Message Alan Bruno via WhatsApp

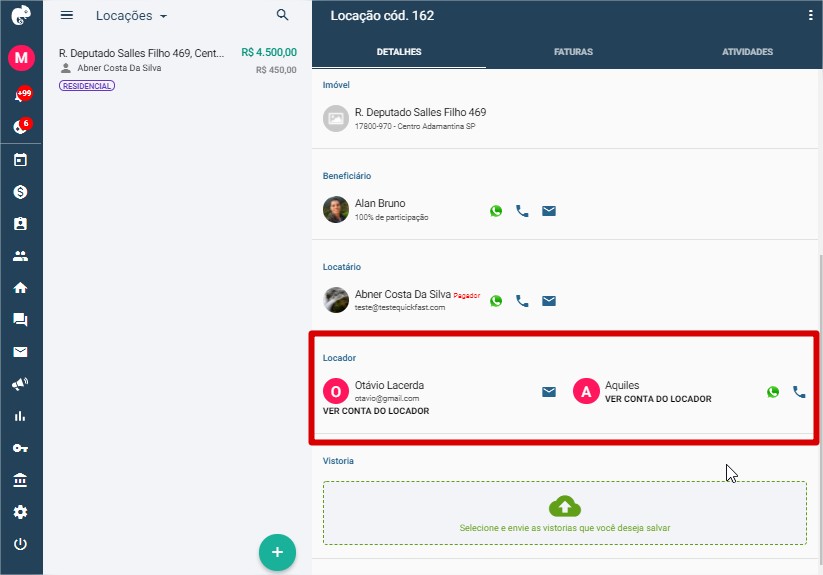[496, 211]
